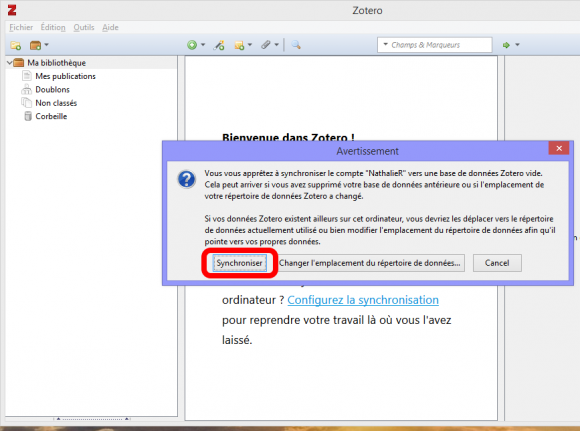This screenshot has height=431, width=580.
Task: Click the green New Item plus icon
Action: tap(192, 45)
